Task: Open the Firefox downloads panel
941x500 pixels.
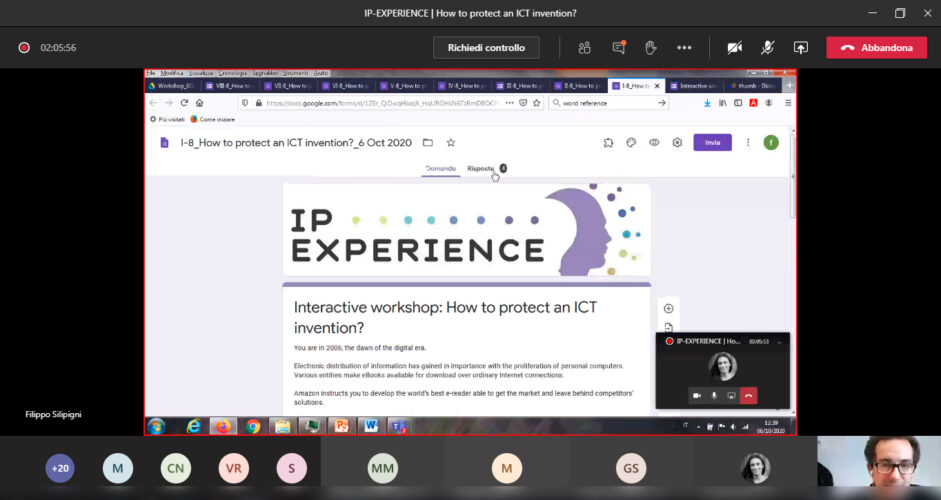Action: tap(707, 103)
